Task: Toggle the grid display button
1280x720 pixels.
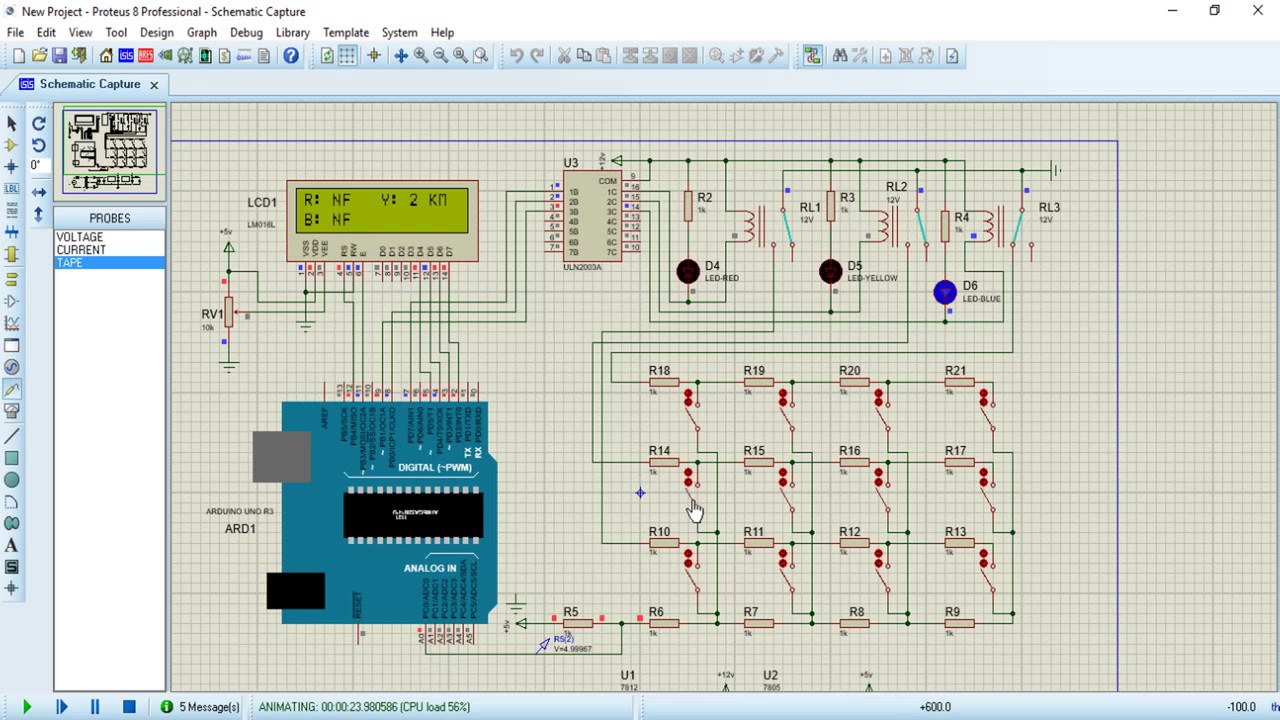Action: [x=347, y=56]
